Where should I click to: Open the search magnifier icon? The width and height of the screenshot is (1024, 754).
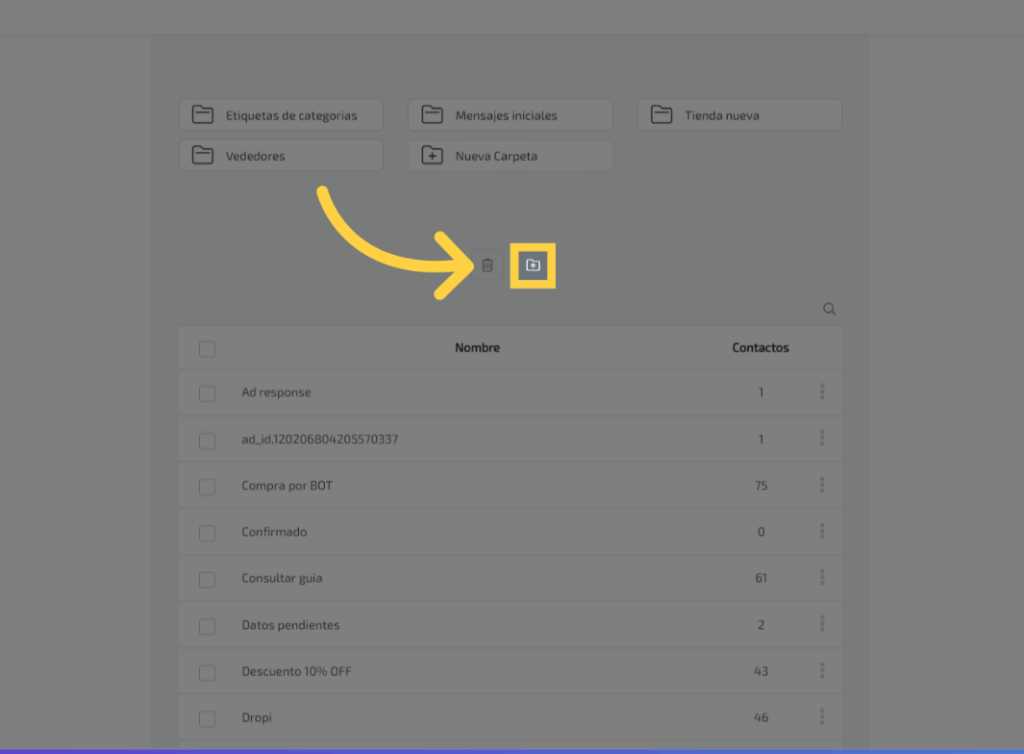pos(829,310)
